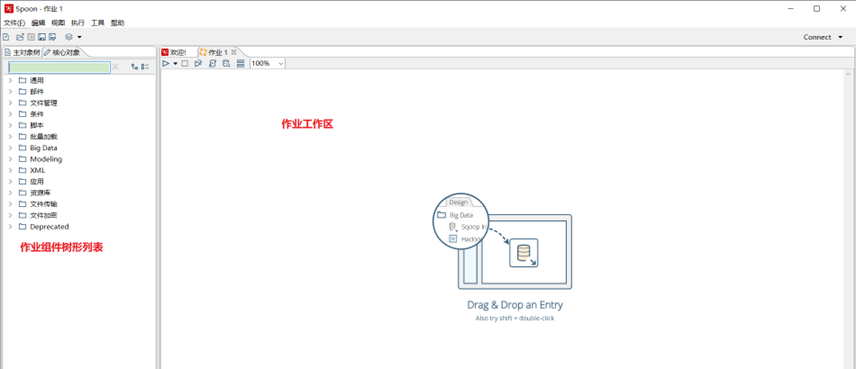
Task: Open the 100% zoom dropdown
Action: pos(268,63)
